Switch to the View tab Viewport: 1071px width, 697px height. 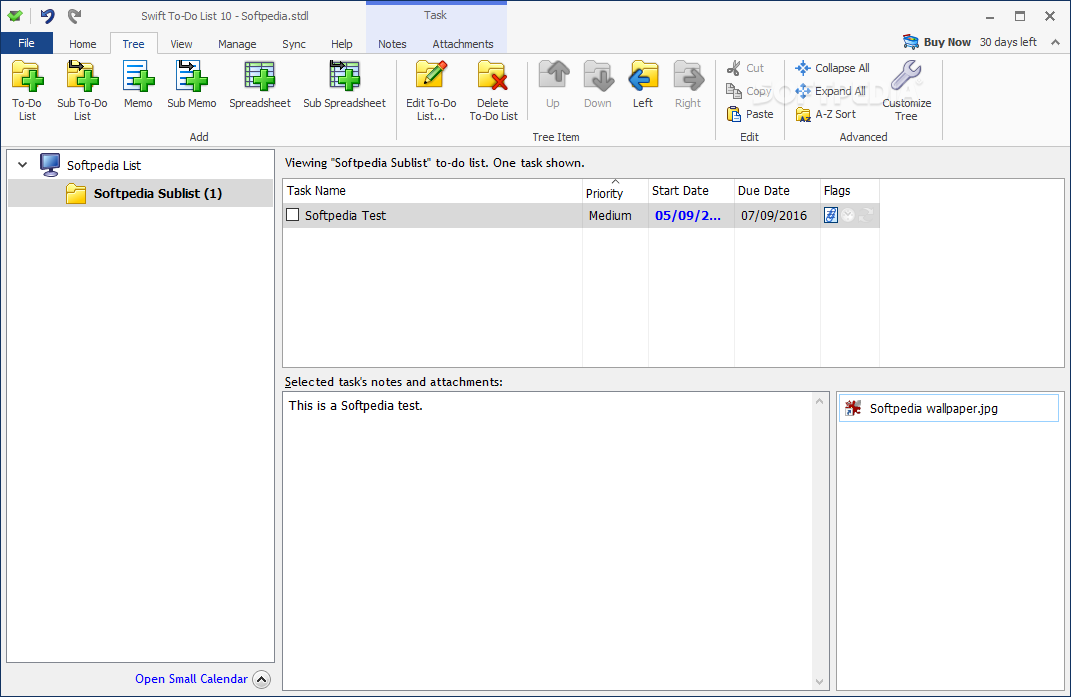point(181,44)
